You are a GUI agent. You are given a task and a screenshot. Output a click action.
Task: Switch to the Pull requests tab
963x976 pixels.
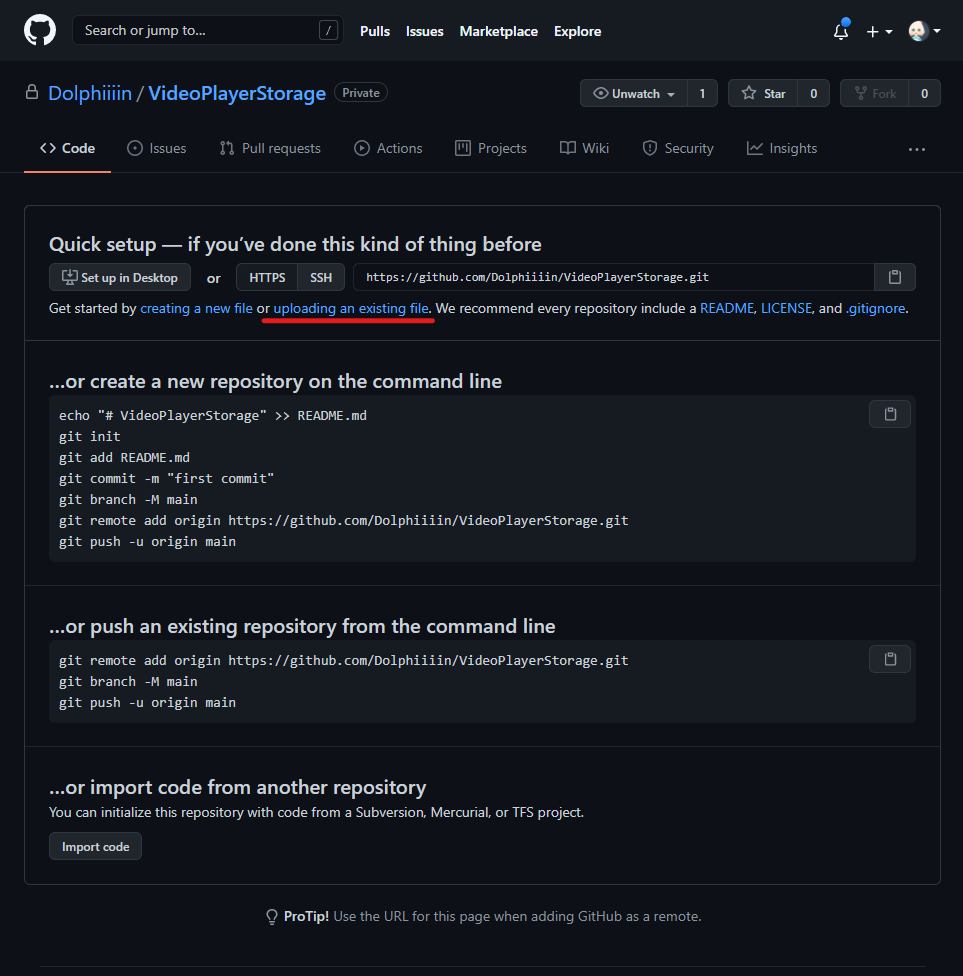270,148
